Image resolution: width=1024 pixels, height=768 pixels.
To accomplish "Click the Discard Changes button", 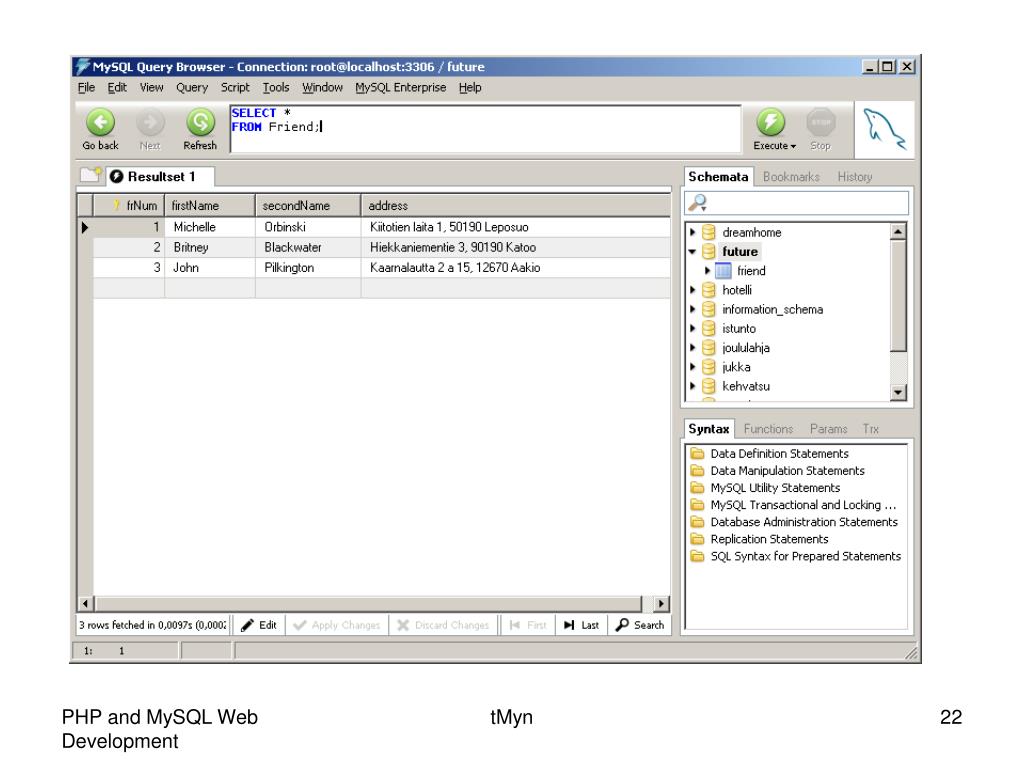I will click(x=443, y=625).
